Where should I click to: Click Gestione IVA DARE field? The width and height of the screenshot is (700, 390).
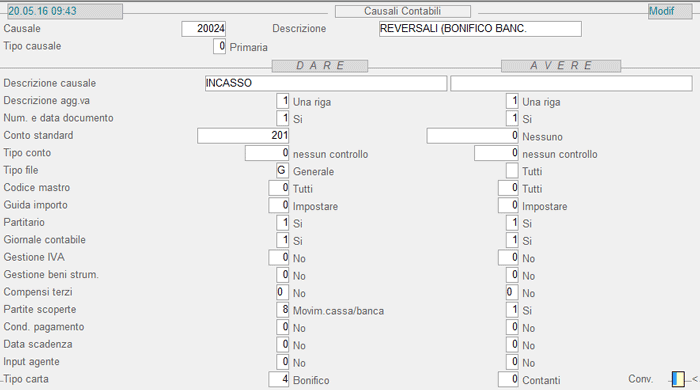pyautogui.click(x=279, y=257)
